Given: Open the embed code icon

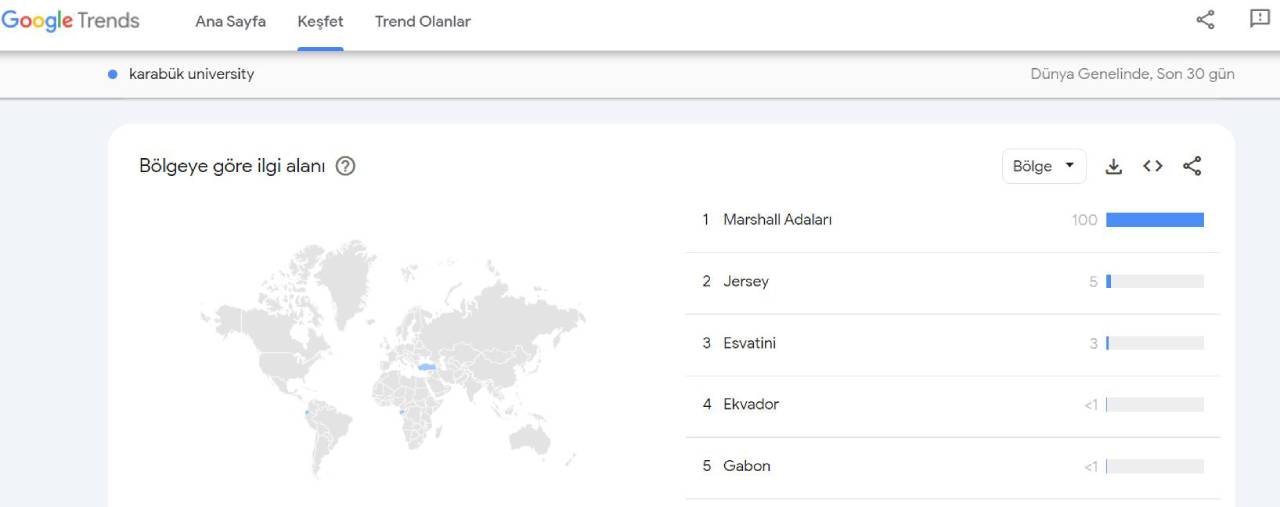Looking at the screenshot, I should (1153, 167).
